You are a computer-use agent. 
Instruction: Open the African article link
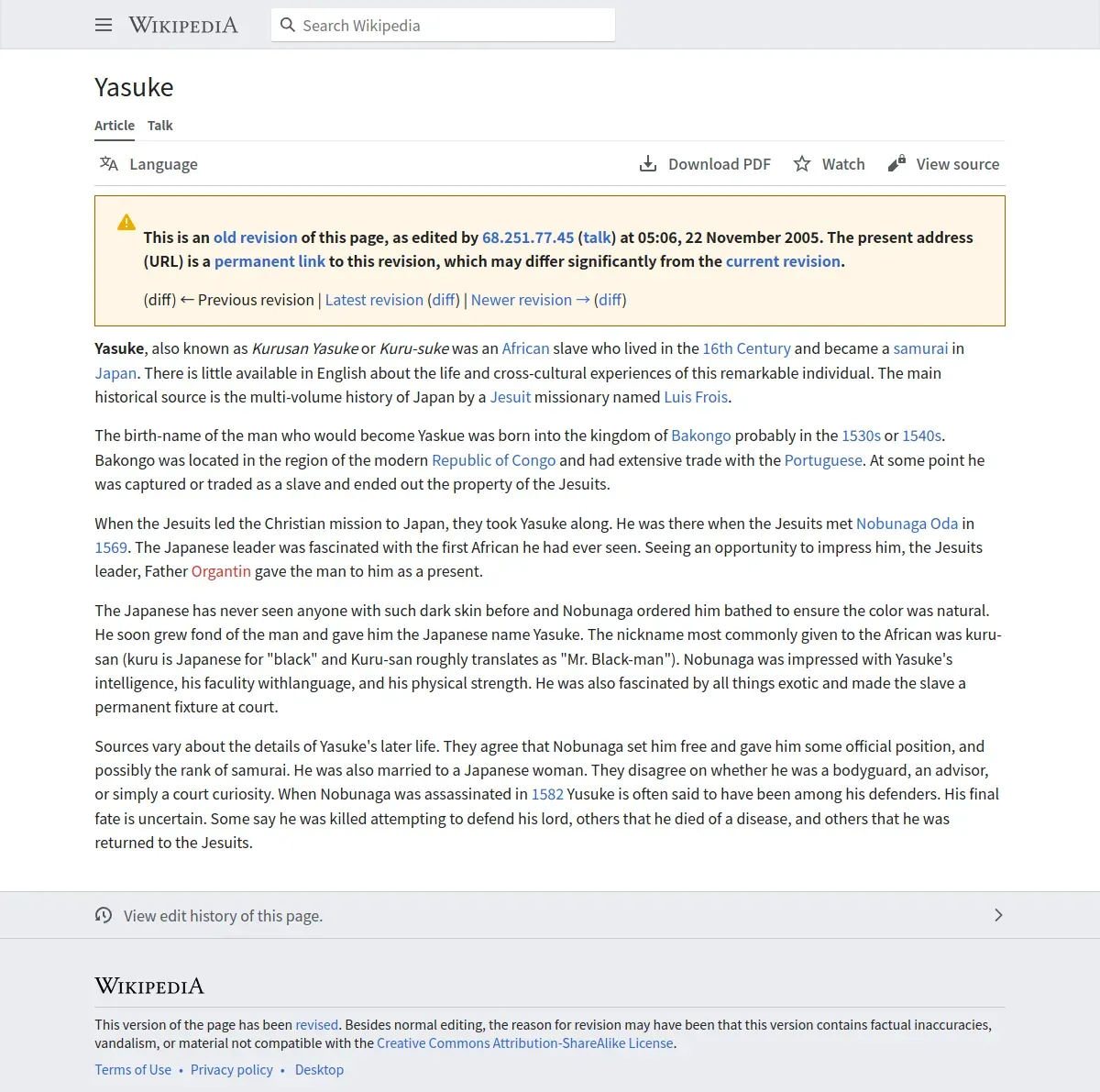[x=526, y=348]
